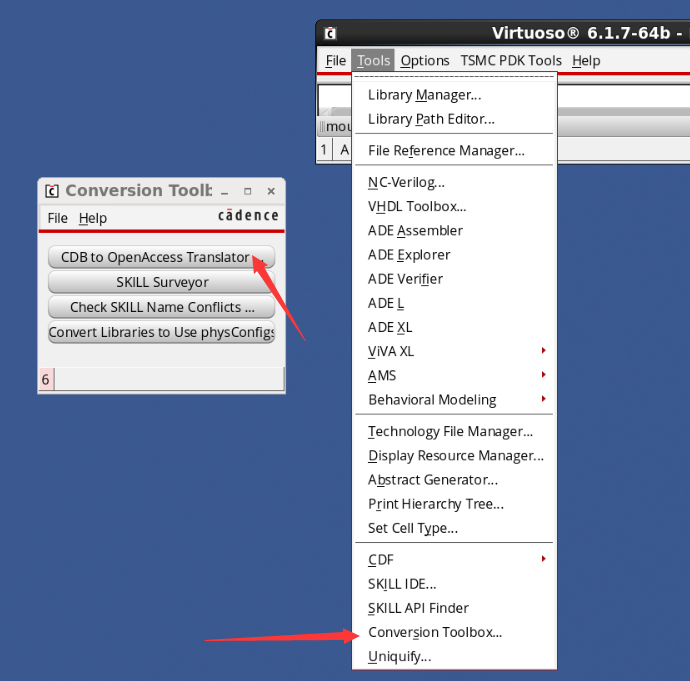Click Convert Libraries to Use physConfigs button
Screen dimensions: 690x681
161,332
